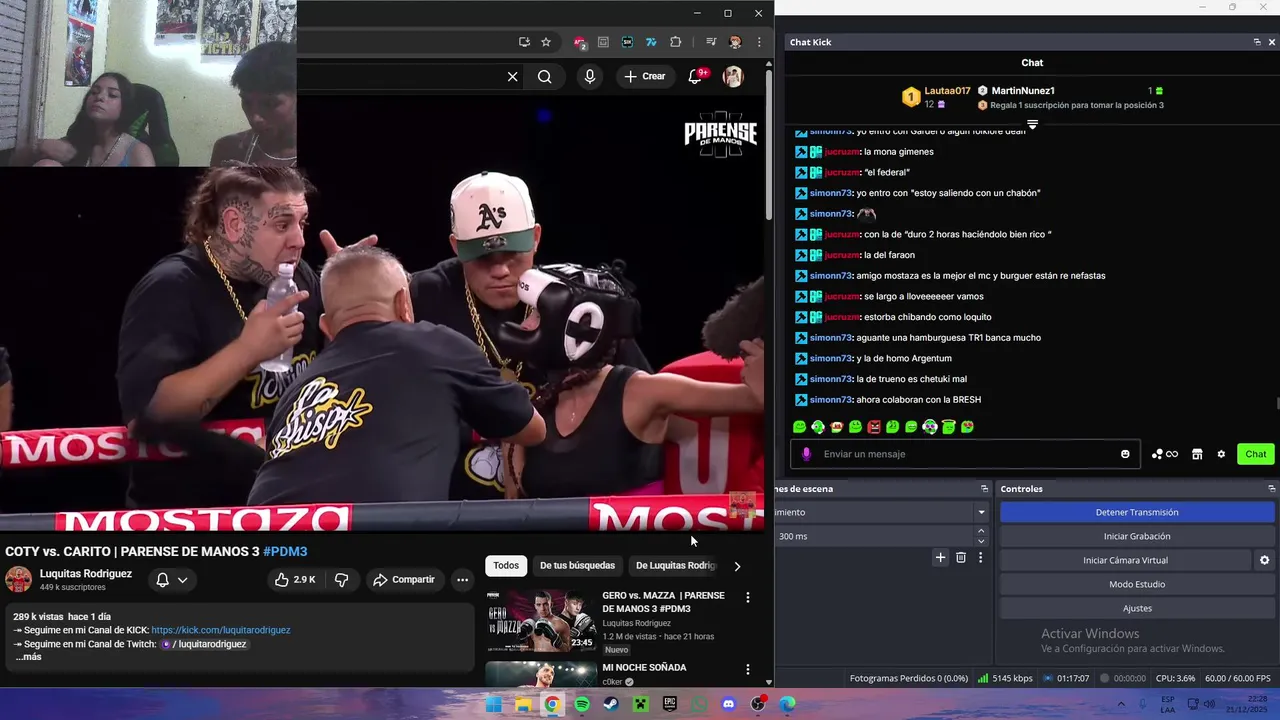Insert the first green emote
The image size is (1280, 720).
tap(799, 427)
